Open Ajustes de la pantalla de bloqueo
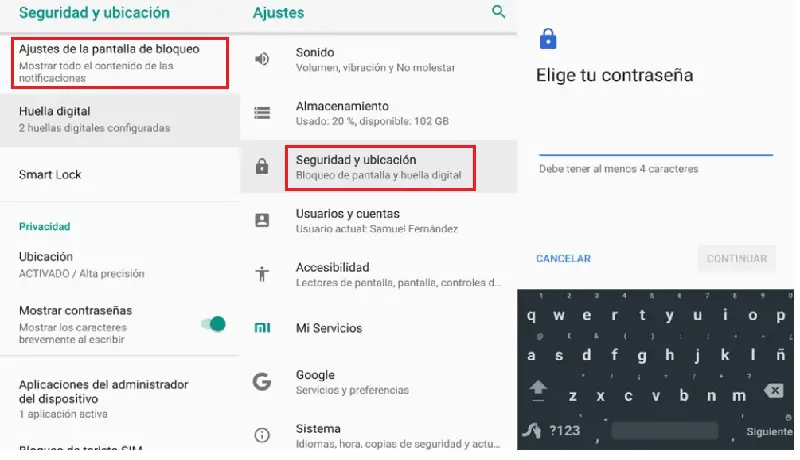800x460 pixels. pyautogui.click(x=120, y=63)
